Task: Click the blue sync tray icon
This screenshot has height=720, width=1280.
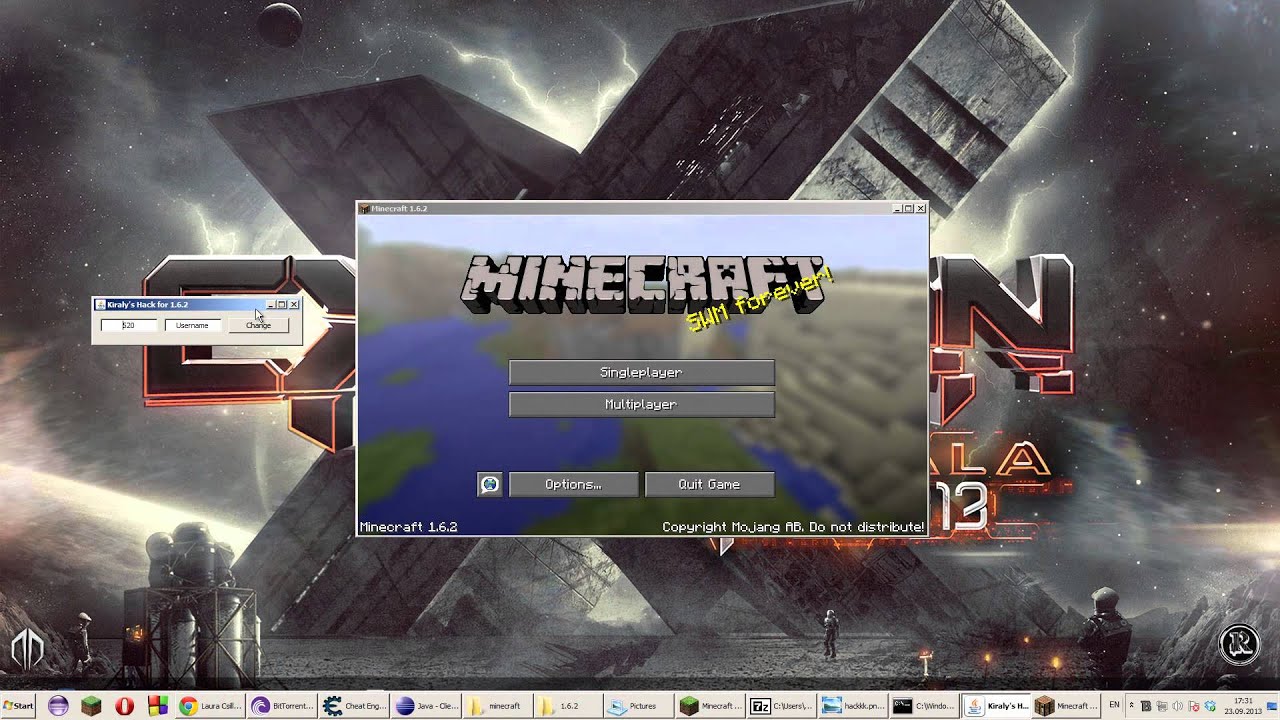Action: coord(1210,706)
